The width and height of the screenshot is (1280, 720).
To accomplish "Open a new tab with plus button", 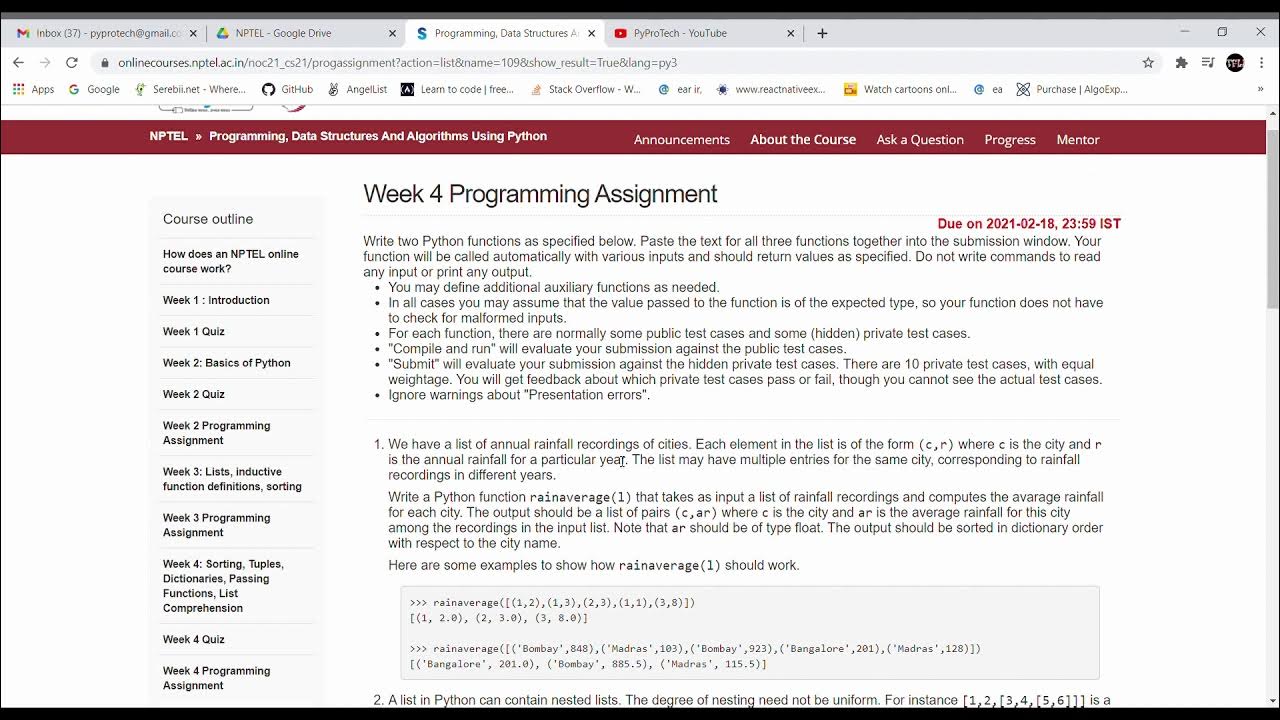I will click(822, 33).
